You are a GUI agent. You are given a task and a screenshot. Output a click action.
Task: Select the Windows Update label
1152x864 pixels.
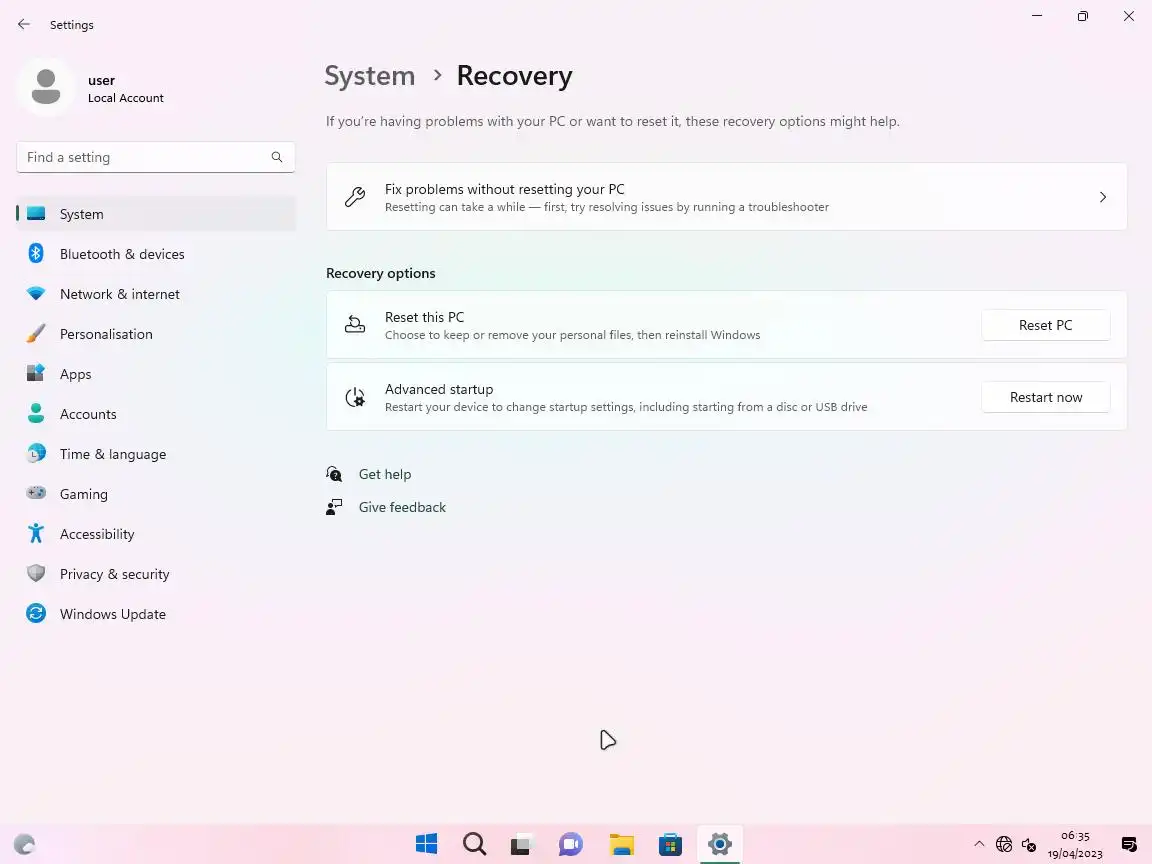point(113,614)
